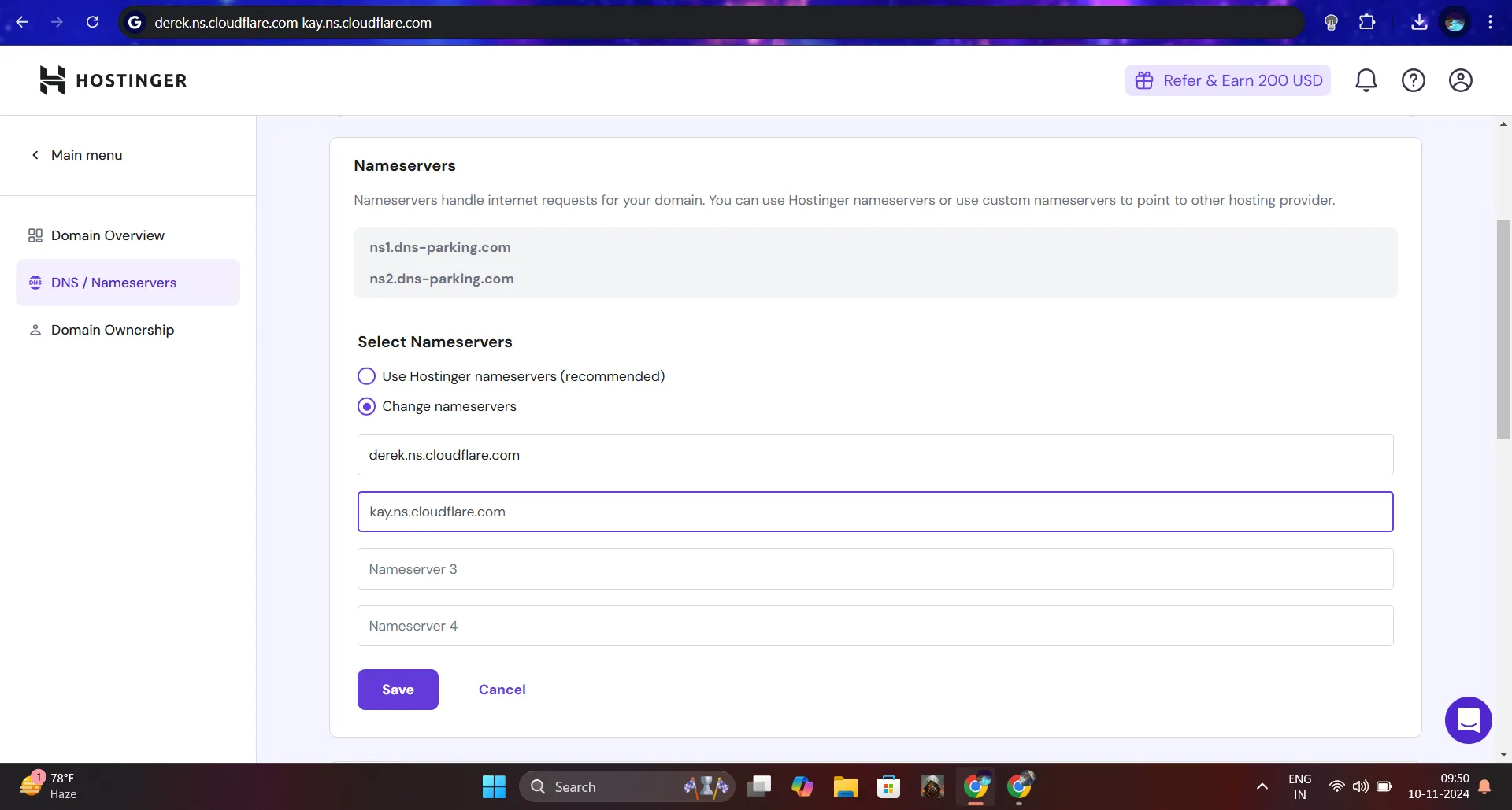Save the nameserver changes
Viewport: 1512px width, 810px height.
pos(398,690)
